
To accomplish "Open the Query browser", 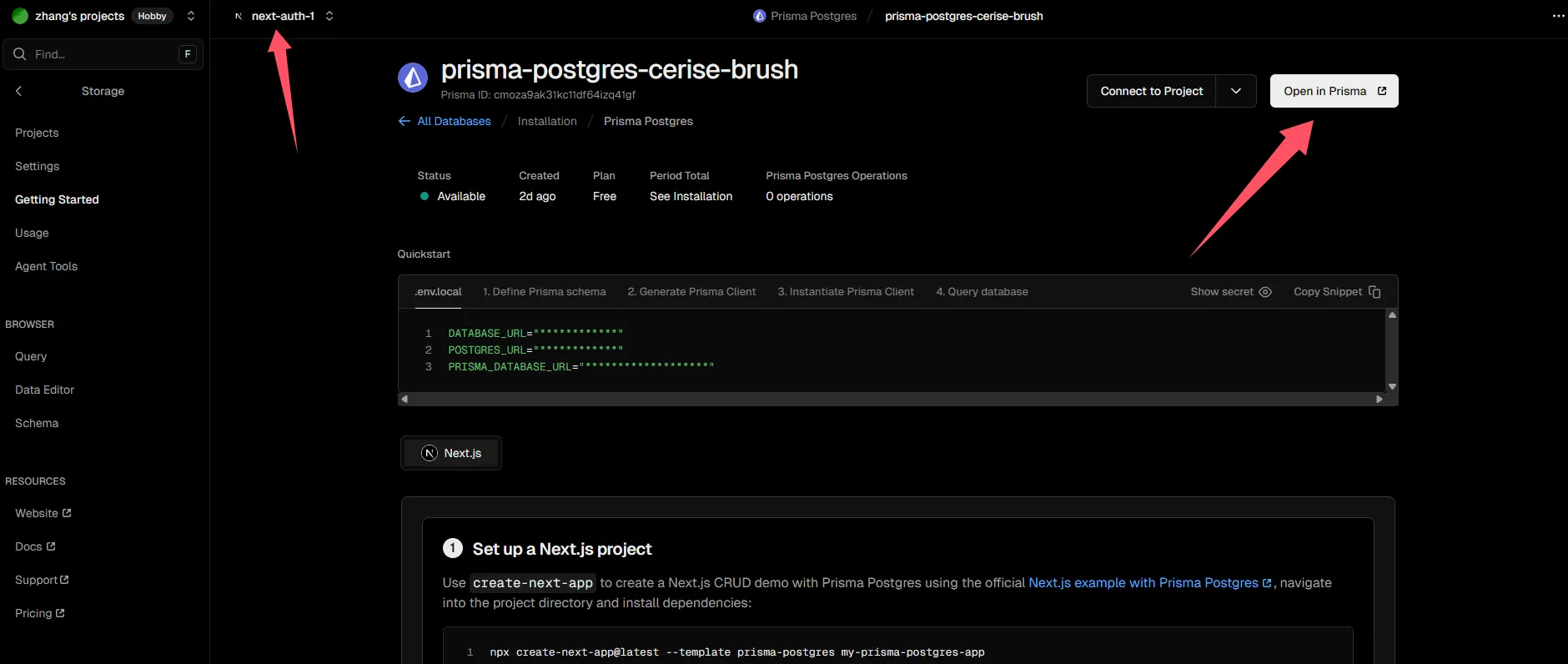I will point(31,356).
